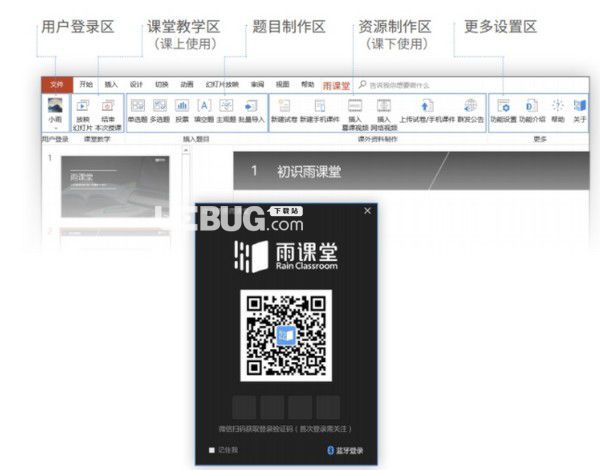Create 新建手机课件 mobile courseware
This screenshot has height=470, width=600.
pyautogui.click(x=320, y=111)
